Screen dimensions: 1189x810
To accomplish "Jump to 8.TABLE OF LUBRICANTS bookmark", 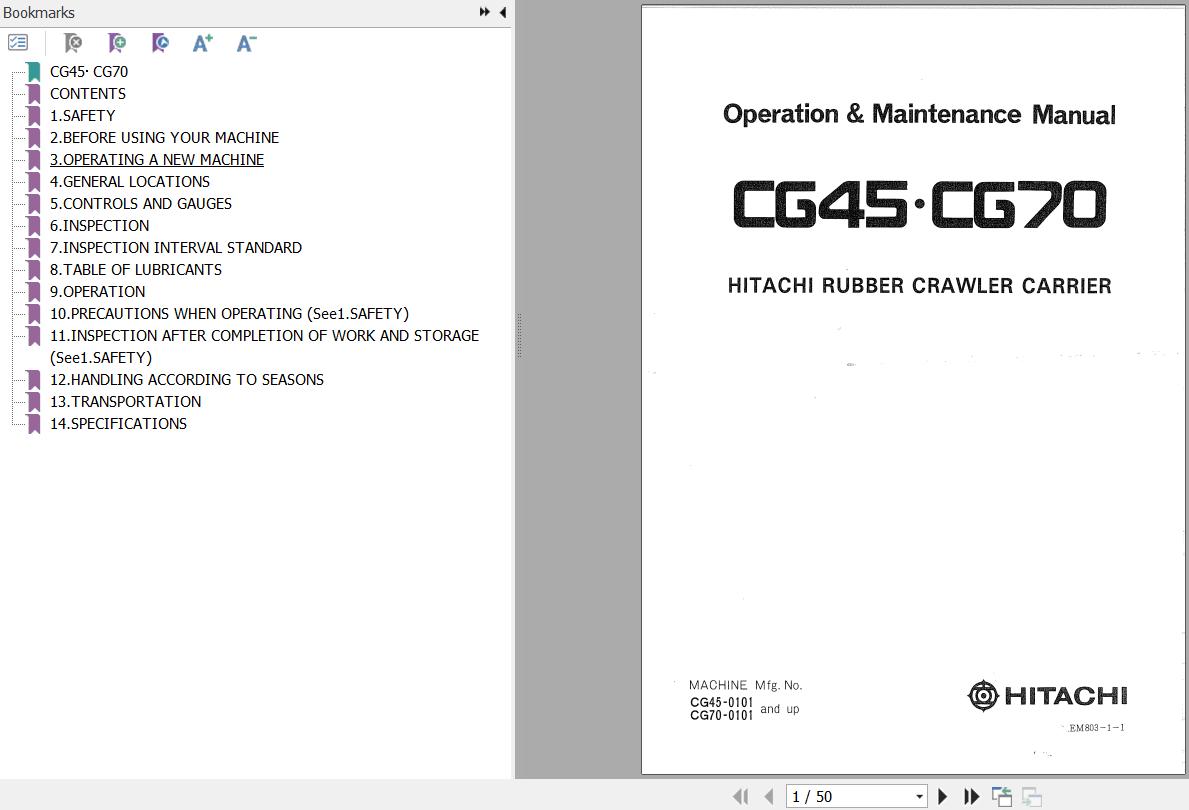I will tap(136, 269).
